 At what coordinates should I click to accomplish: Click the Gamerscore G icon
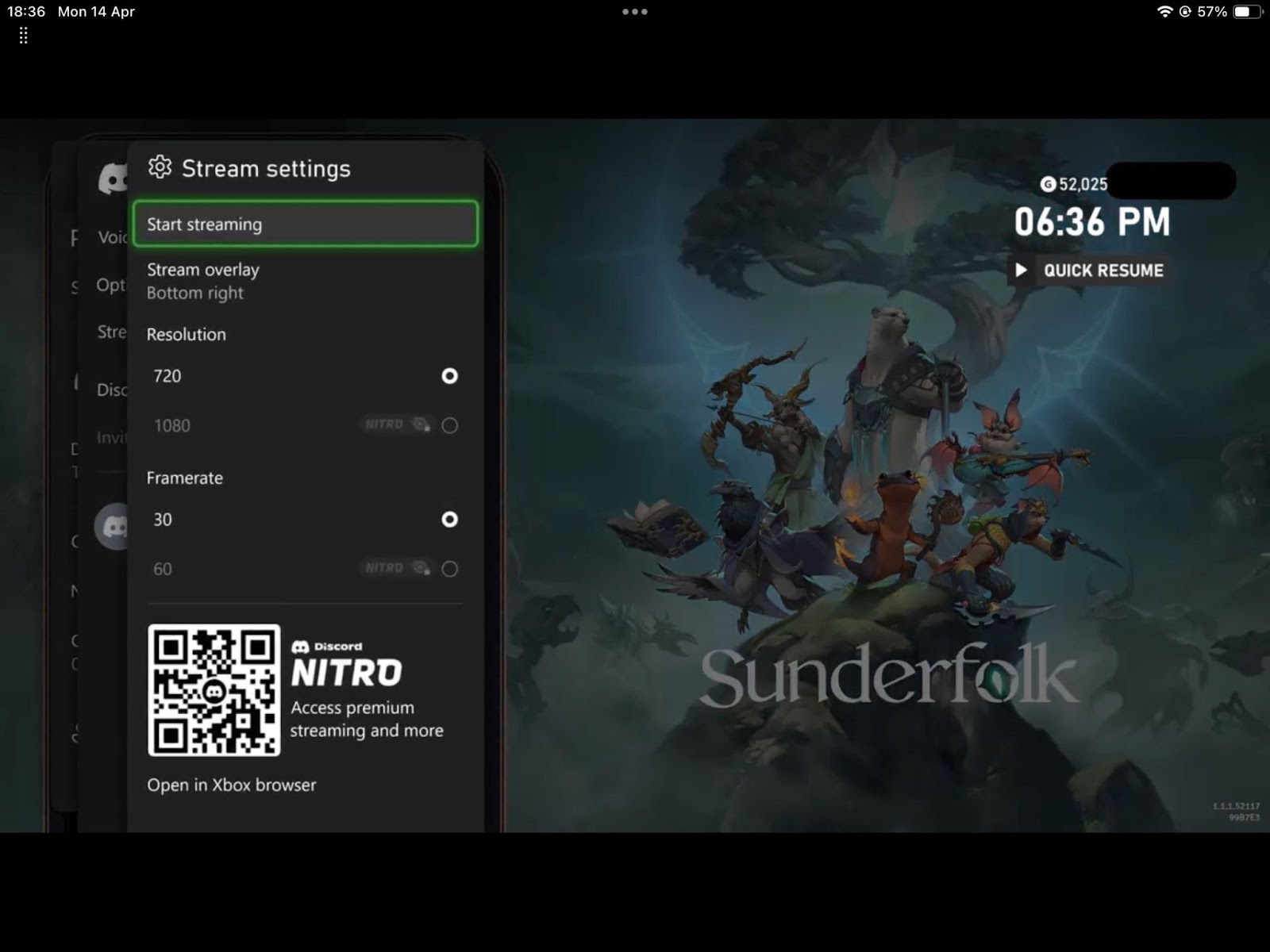pyautogui.click(x=1048, y=184)
